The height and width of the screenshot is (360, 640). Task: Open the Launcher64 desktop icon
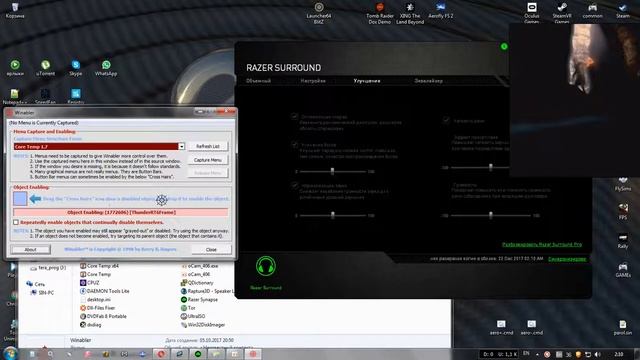[319, 13]
